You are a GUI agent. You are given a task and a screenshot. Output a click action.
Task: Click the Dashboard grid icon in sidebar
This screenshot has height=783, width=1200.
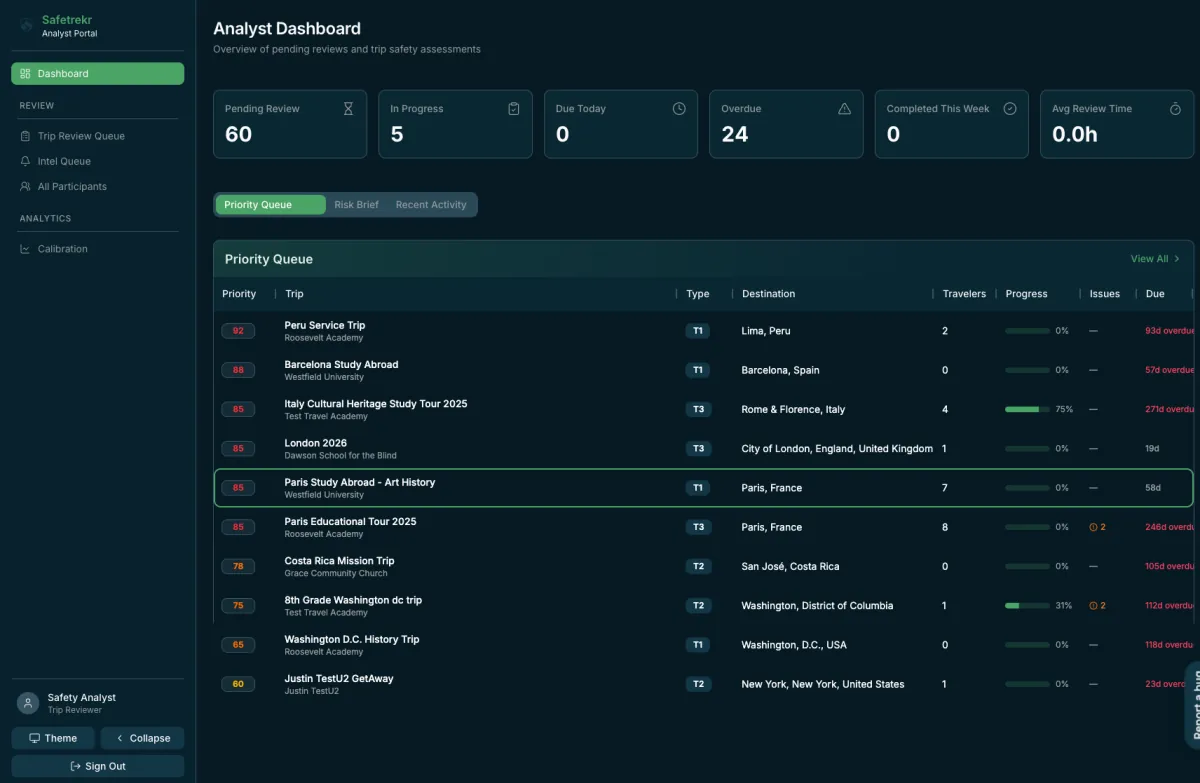click(x=25, y=74)
